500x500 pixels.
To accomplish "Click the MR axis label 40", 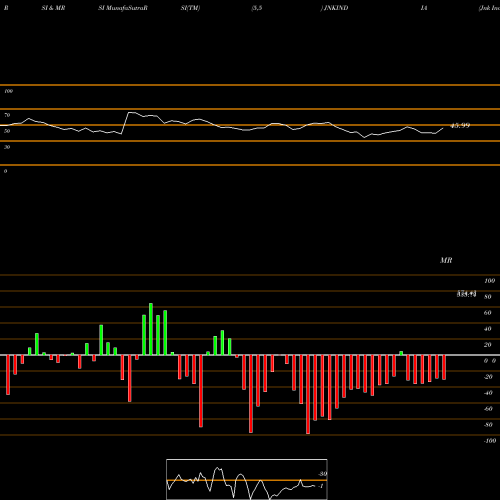I will tap(488, 329).
